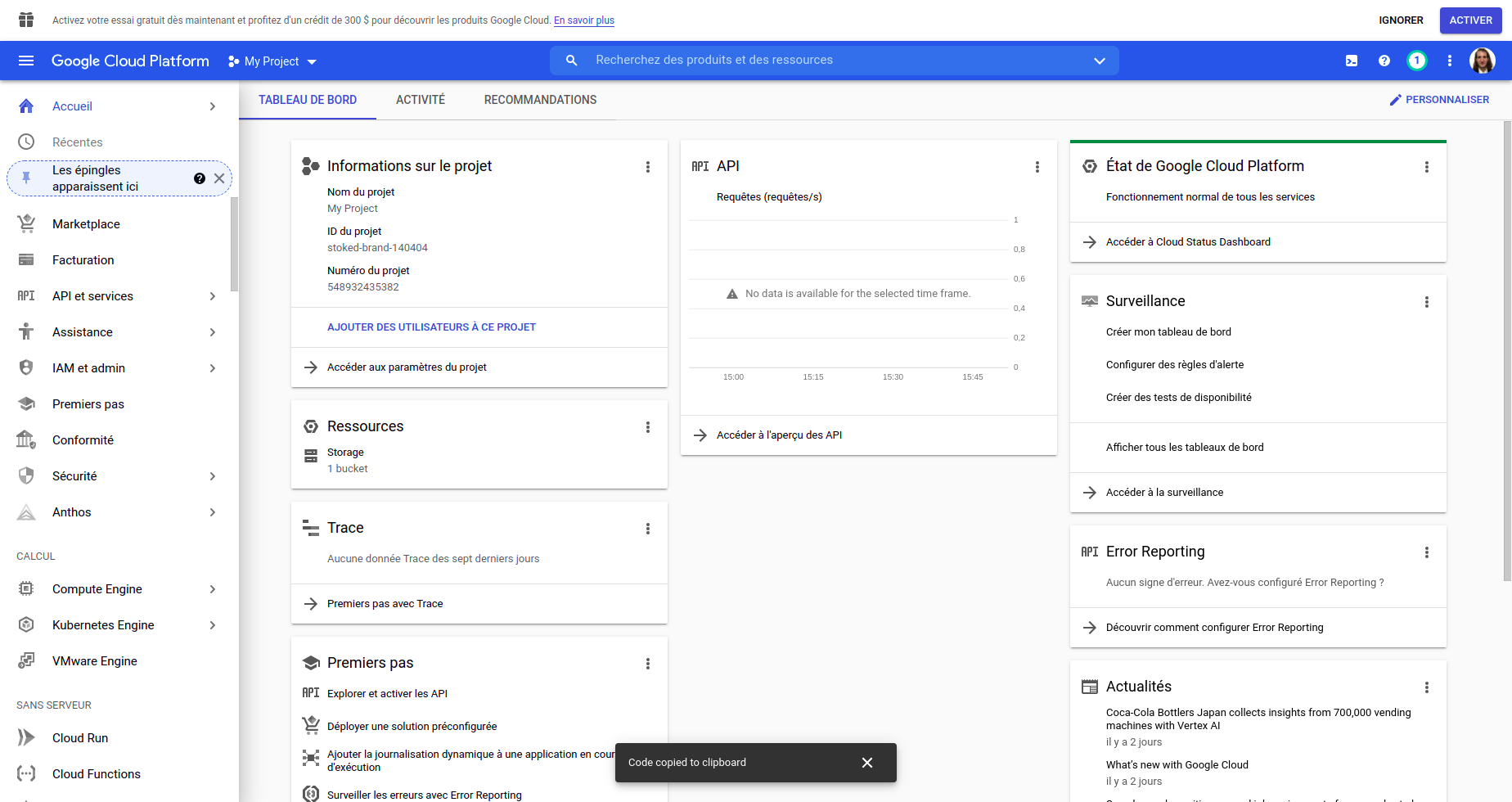Open the My Project selector dropdown
Screen dimensions: 1512x802
272,61
